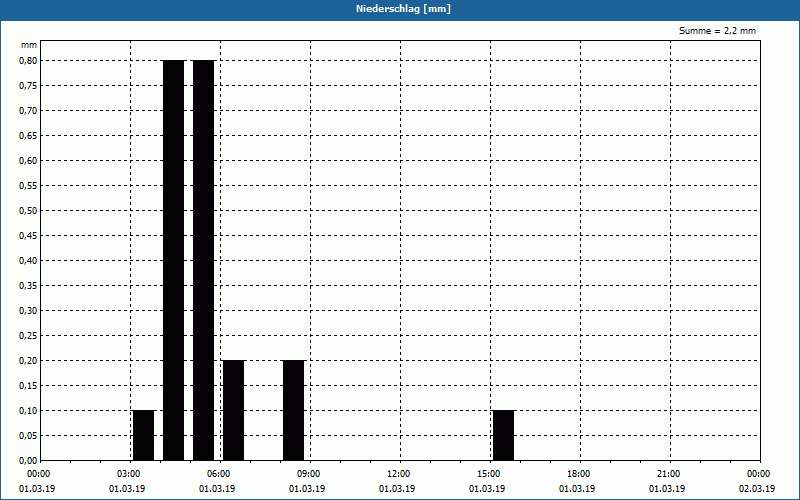This screenshot has width=800, height=500.
Task: Select the first 0,80 mm bar at 04:00
Action: click(173, 260)
